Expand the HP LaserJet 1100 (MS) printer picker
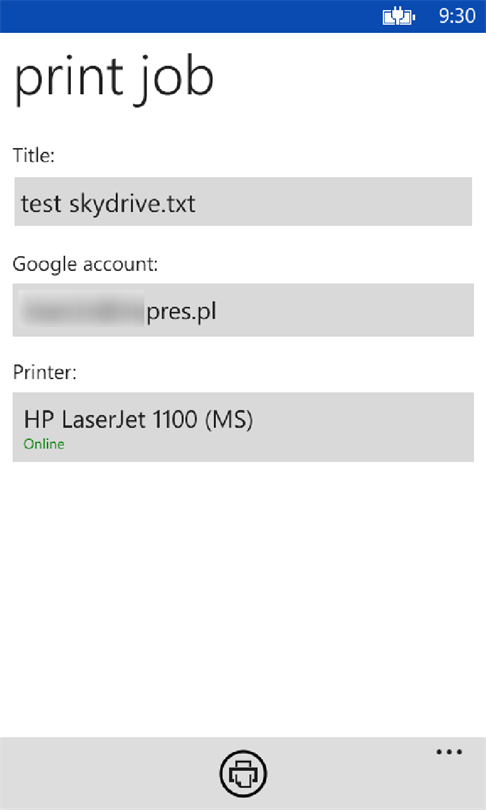 [x=243, y=427]
